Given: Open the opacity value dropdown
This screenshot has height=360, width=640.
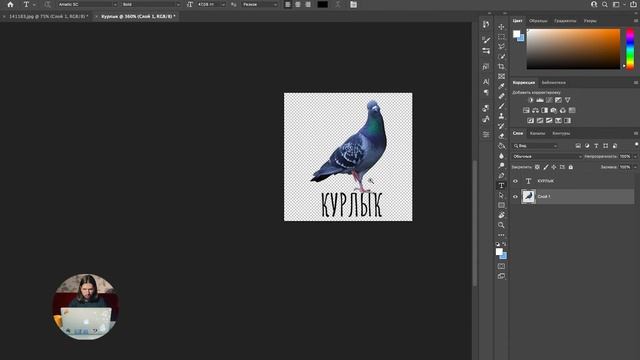Looking at the screenshot, I should pos(635,157).
